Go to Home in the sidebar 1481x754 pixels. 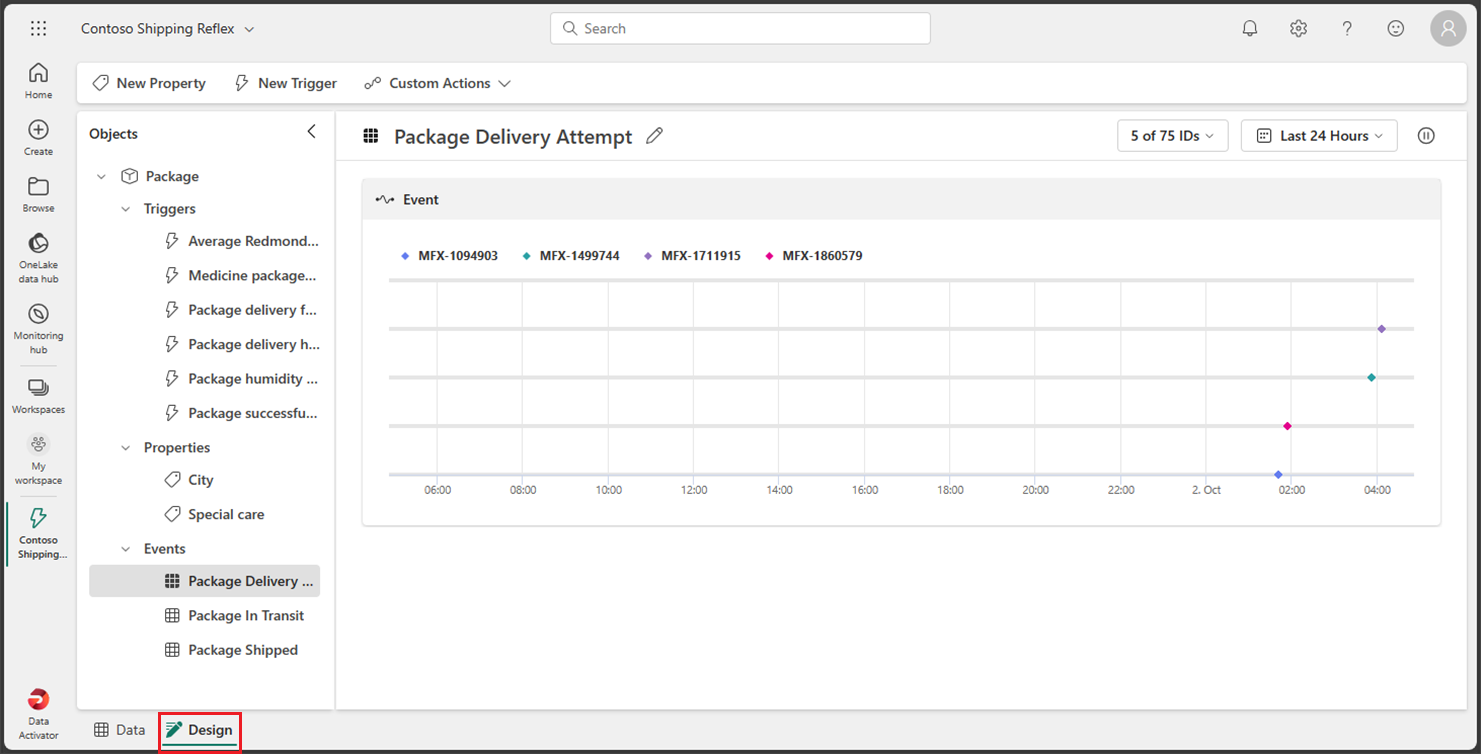pos(38,81)
